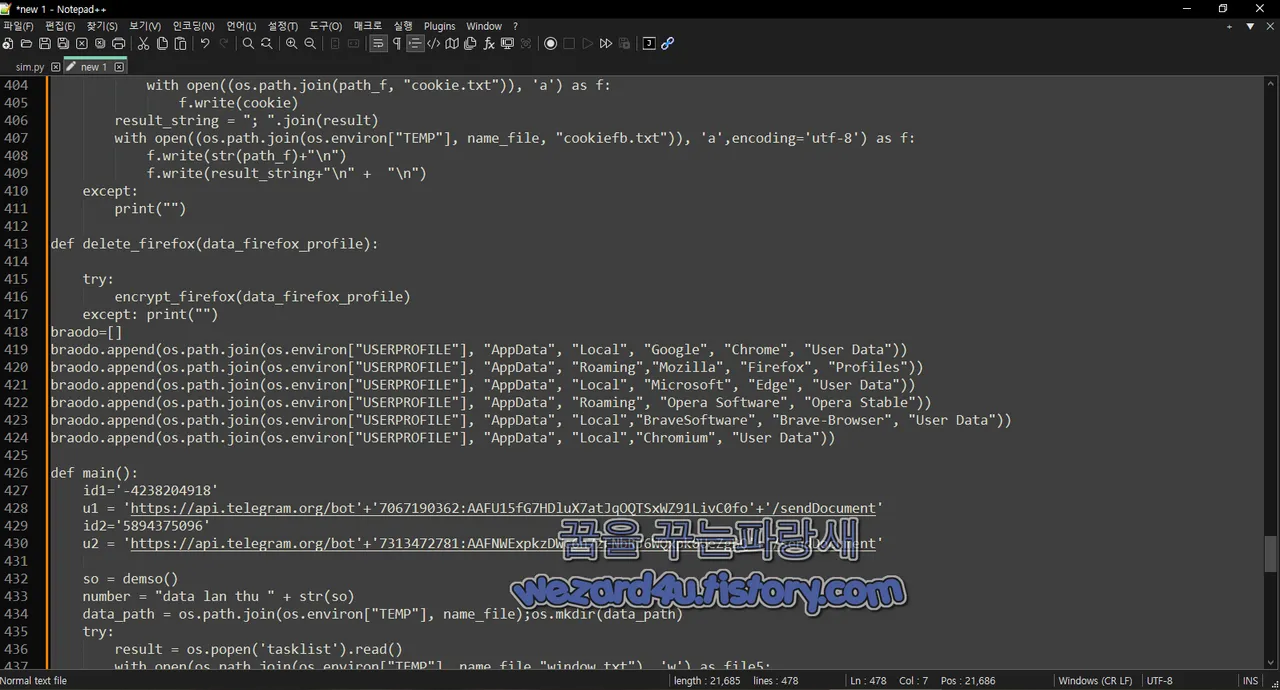1280x690 pixels.
Task: Click the Save All toolbar icon
Action: pyautogui.click(x=63, y=44)
